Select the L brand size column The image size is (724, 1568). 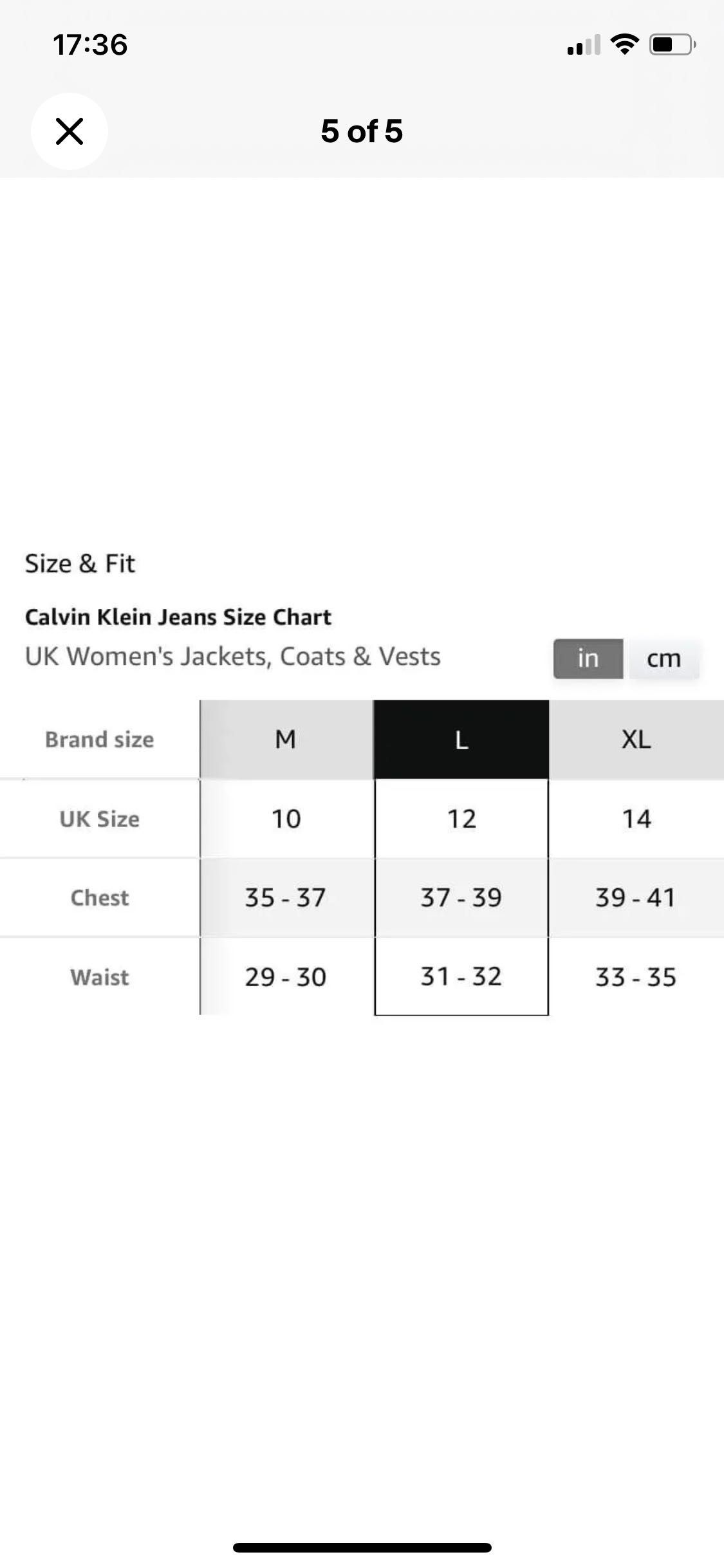coord(461,740)
